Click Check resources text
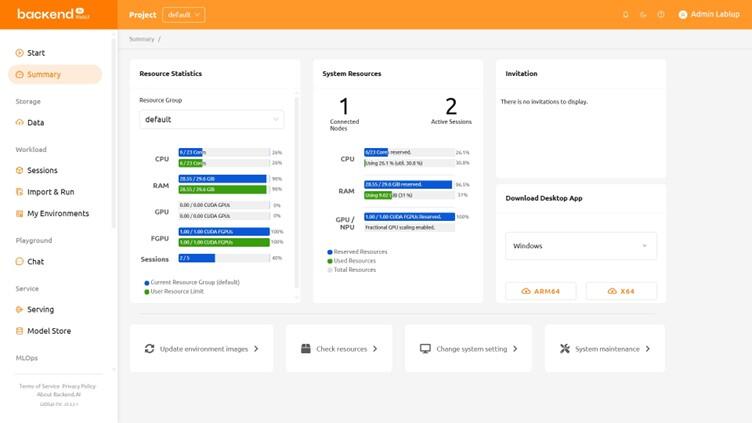Screen dimensions: 752x423 click(341, 349)
